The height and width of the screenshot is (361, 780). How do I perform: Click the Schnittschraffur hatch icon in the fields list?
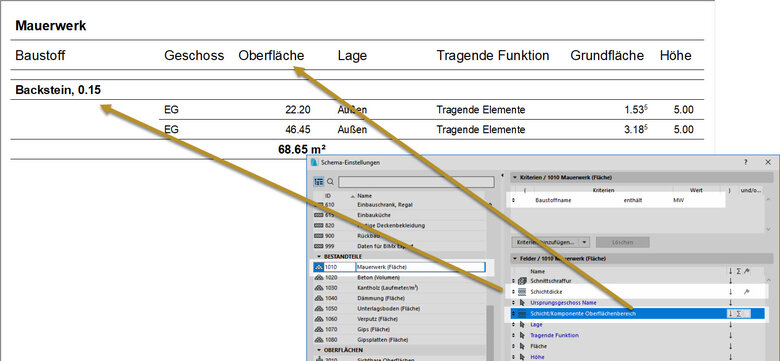tap(522, 281)
